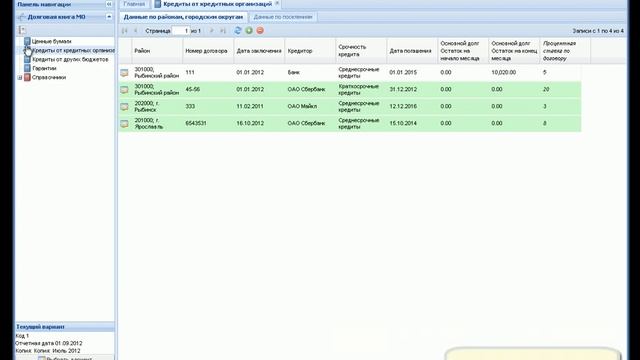Viewport: 640px width, 360px height.
Task: Click the refresh grid icon
Action: click(238, 31)
